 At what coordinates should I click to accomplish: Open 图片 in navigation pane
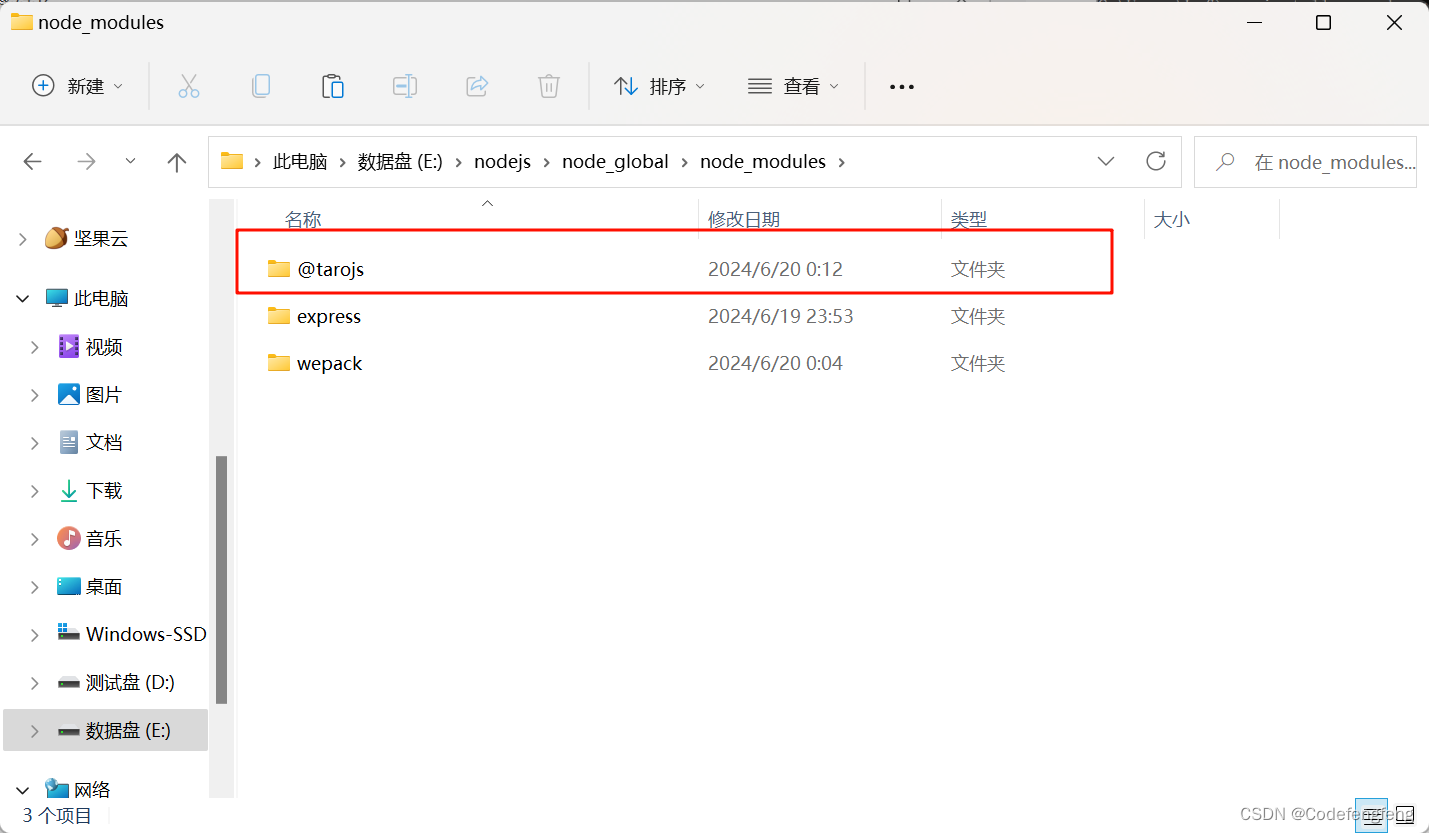(x=104, y=395)
